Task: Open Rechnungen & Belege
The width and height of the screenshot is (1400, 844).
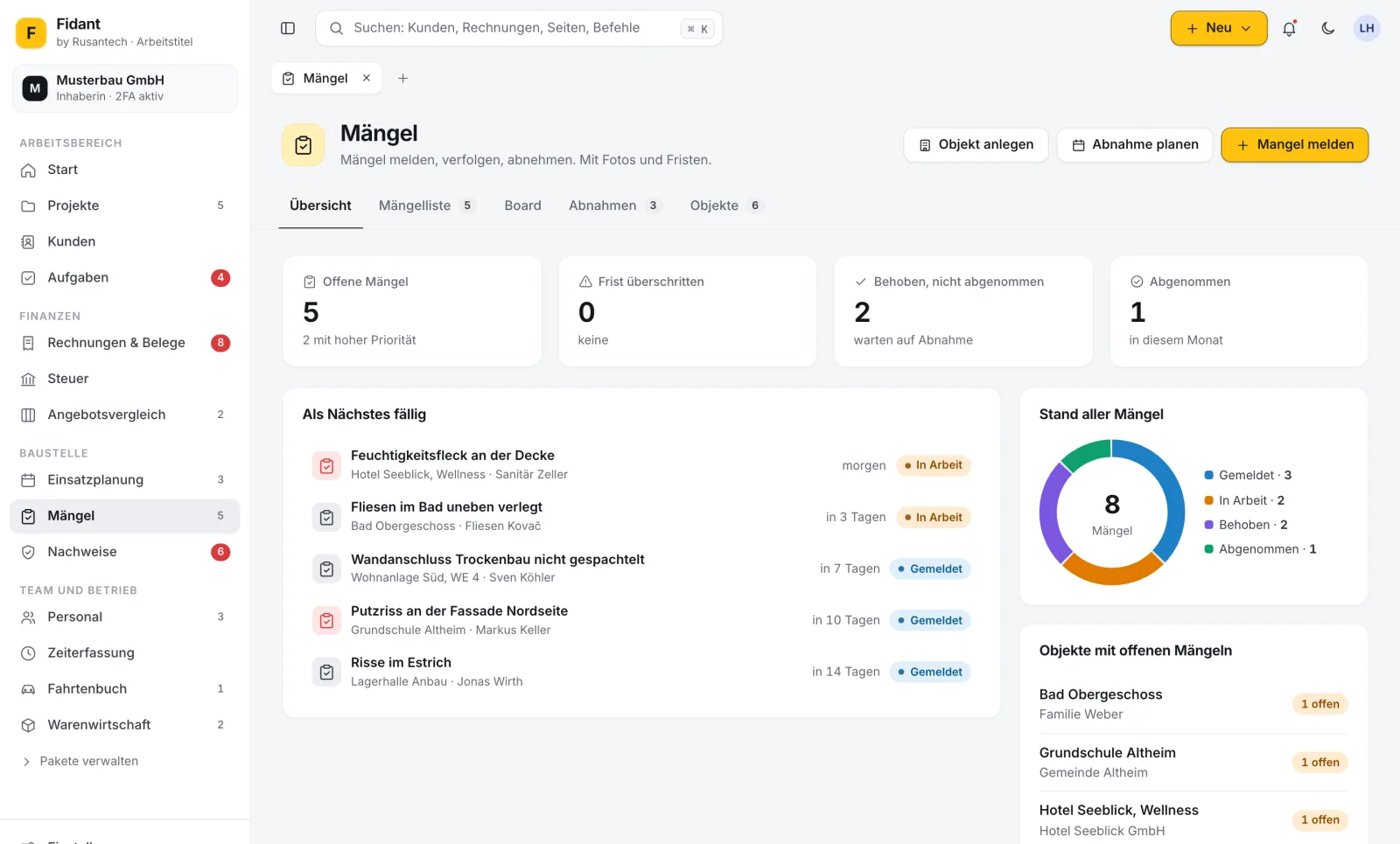Action: click(x=124, y=343)
